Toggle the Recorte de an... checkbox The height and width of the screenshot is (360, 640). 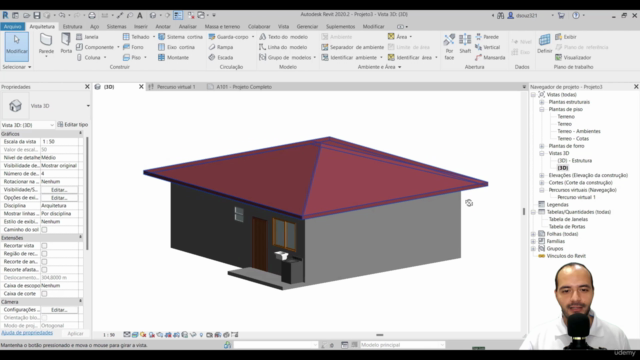[x=44, y=262]
